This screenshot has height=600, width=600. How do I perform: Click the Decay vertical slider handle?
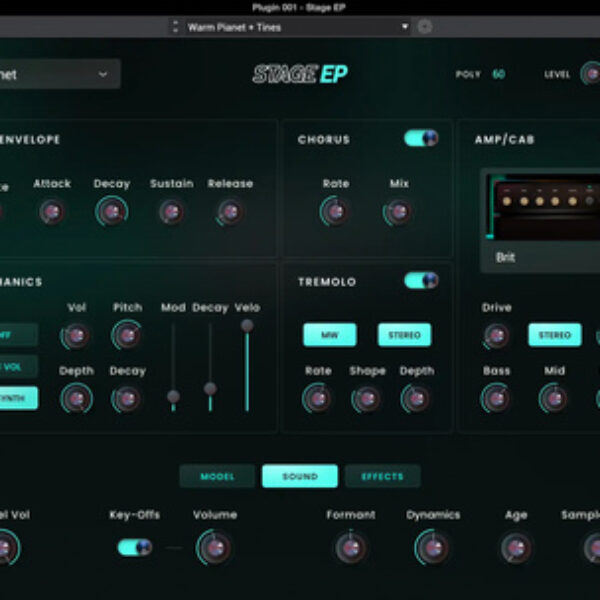pos(210,388)
